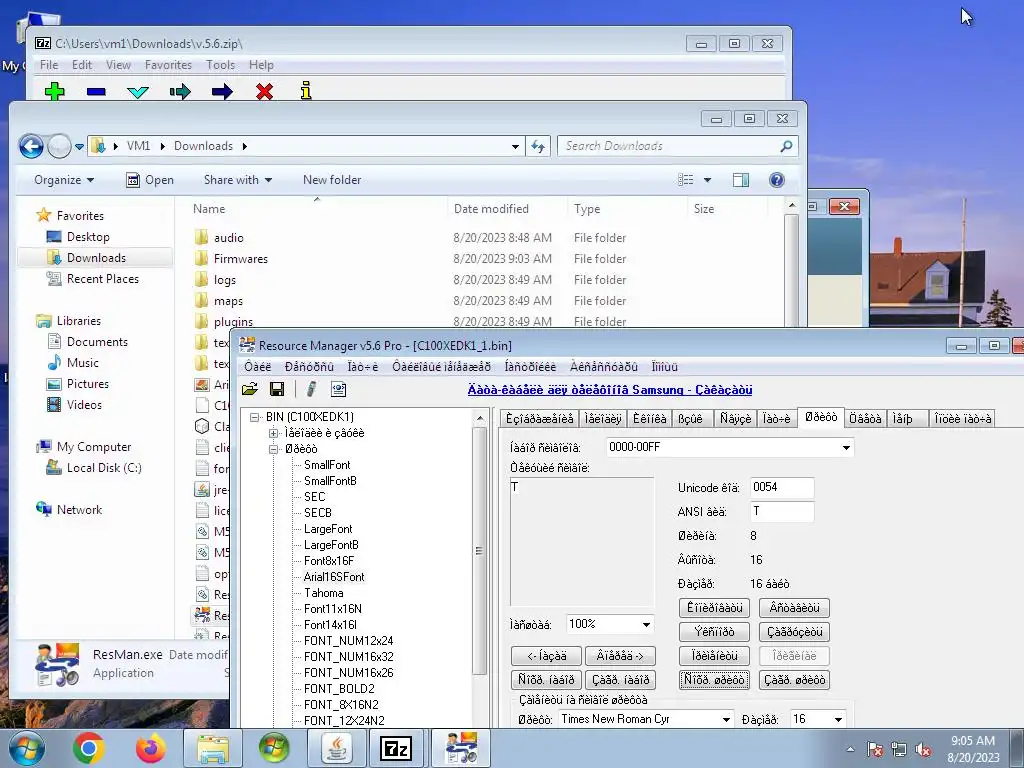The height and width of the screenshot is (768, 1024).
Task: Open the File menu in 7-Zip
Action: pos(49,65)
